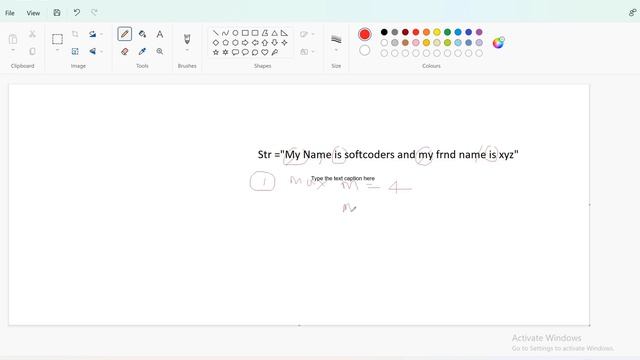Open the Size line thickness selector
Screen dimensions: 640x360
pos(336,42)
